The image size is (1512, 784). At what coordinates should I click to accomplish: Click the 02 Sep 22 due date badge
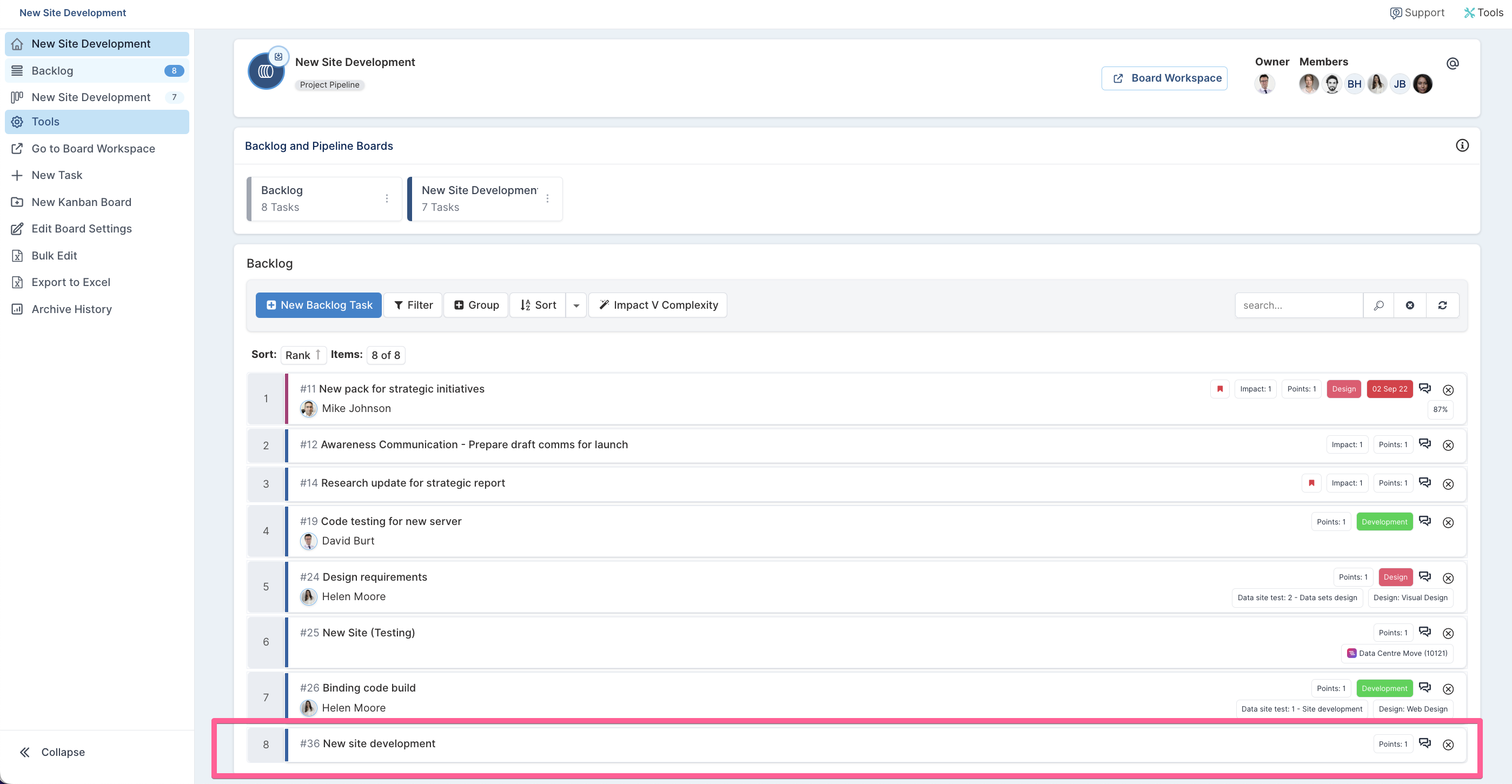[x=1389, y=389]
